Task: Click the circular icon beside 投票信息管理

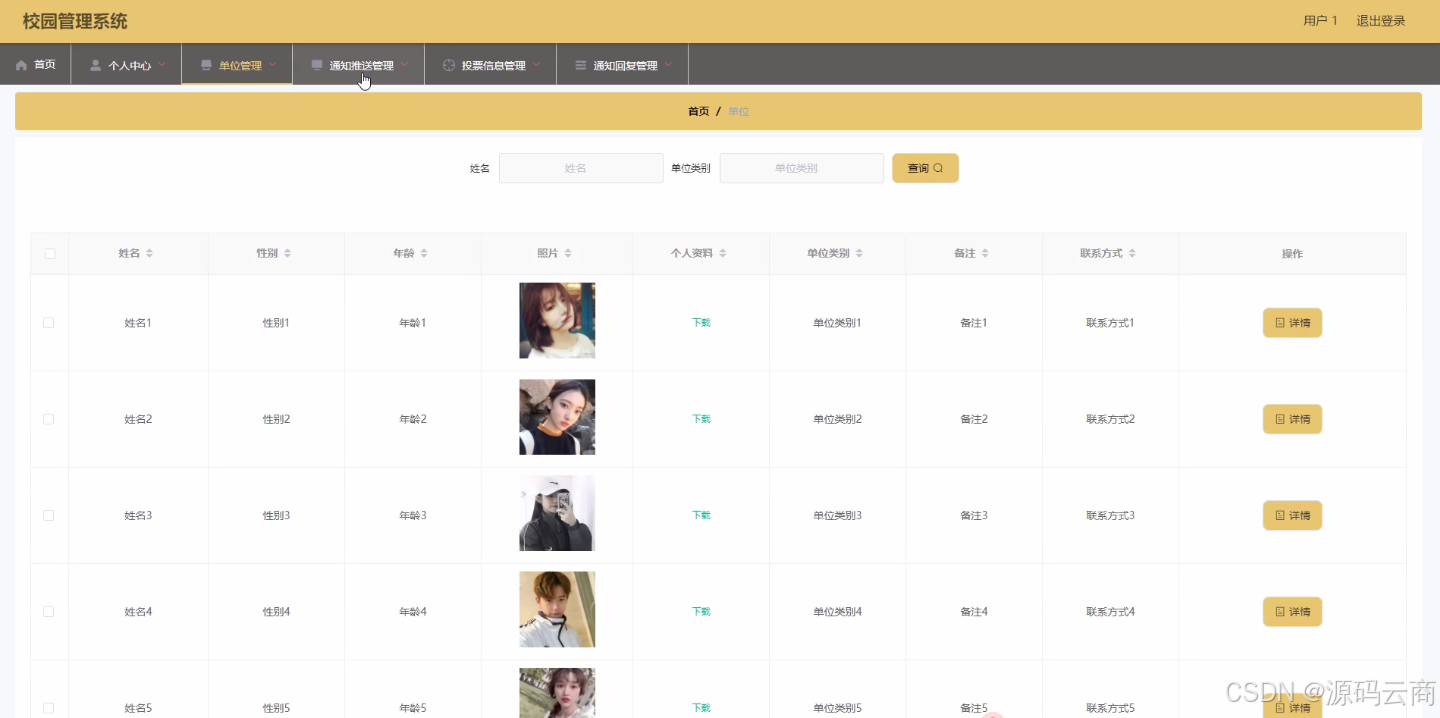Action: [449, 66]
